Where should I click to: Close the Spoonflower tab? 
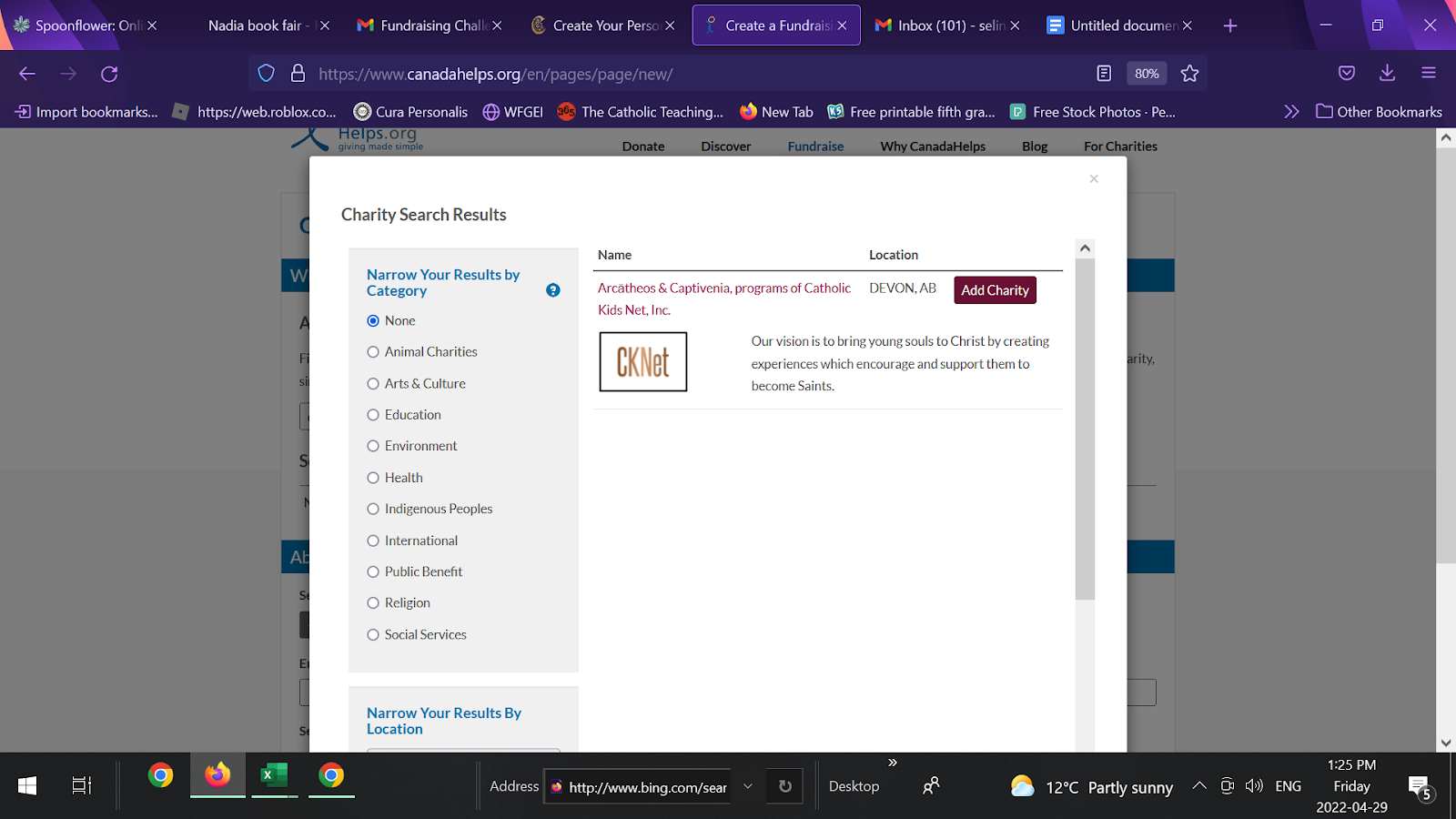pyautogui.click(x=152, y=25)
